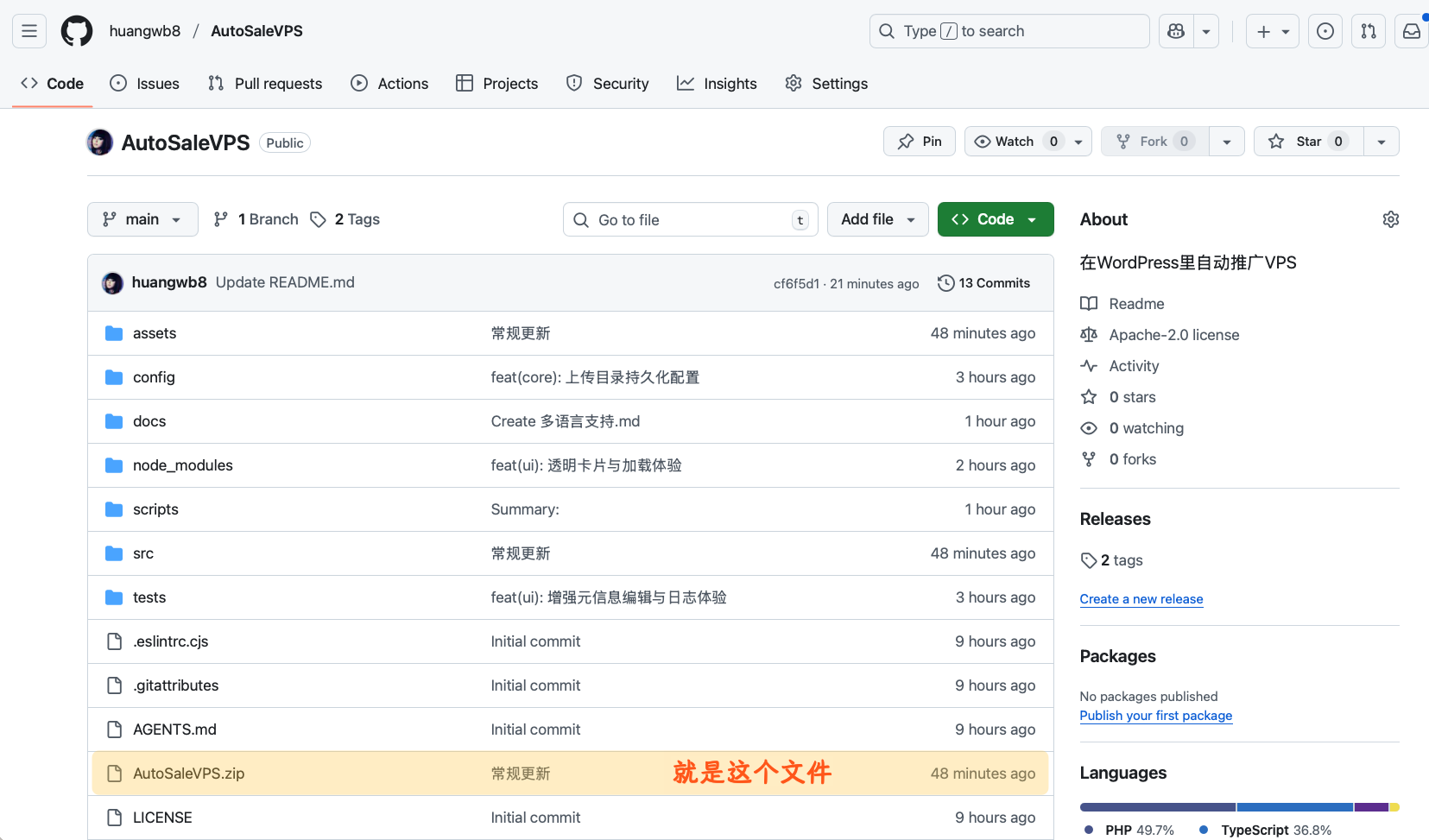
Task: Edit repository details via About gear
Action: point(1390,219)
